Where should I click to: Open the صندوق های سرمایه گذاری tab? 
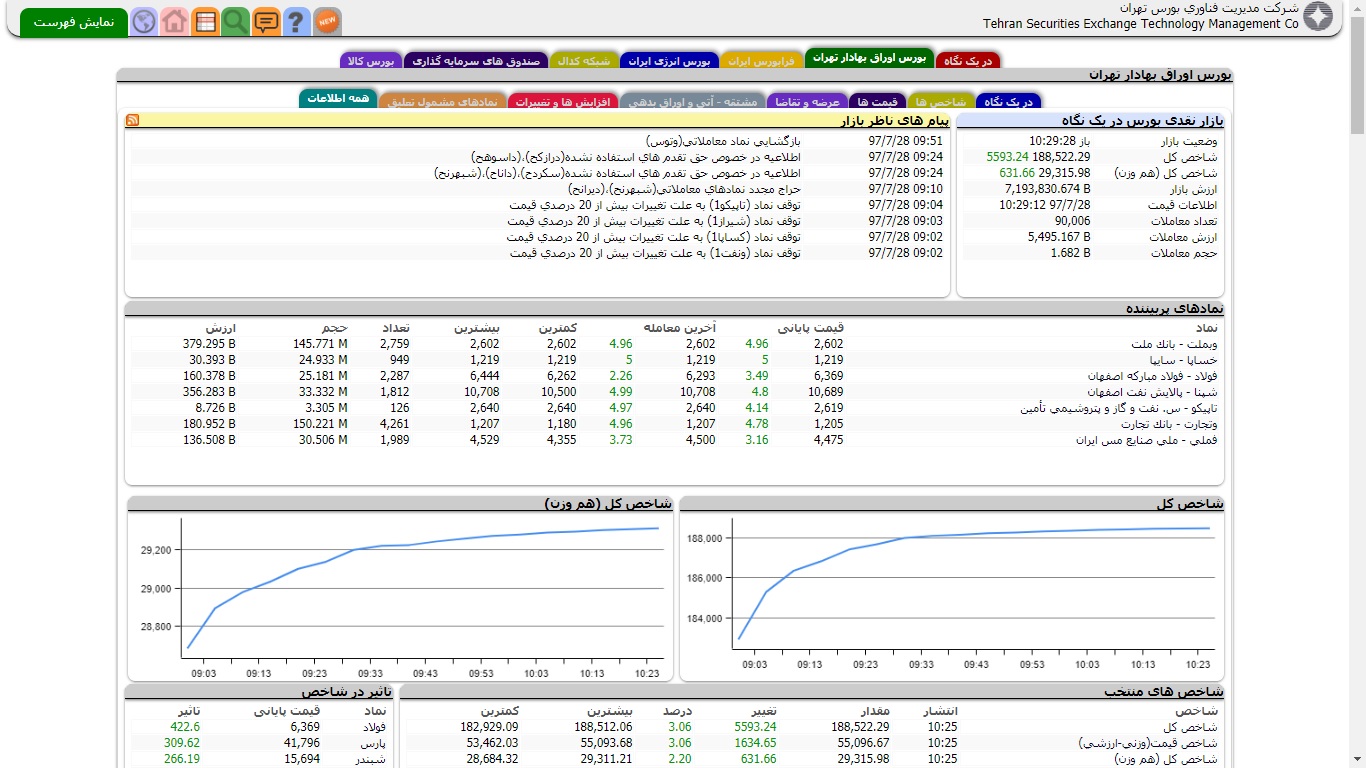pos(476,60)
